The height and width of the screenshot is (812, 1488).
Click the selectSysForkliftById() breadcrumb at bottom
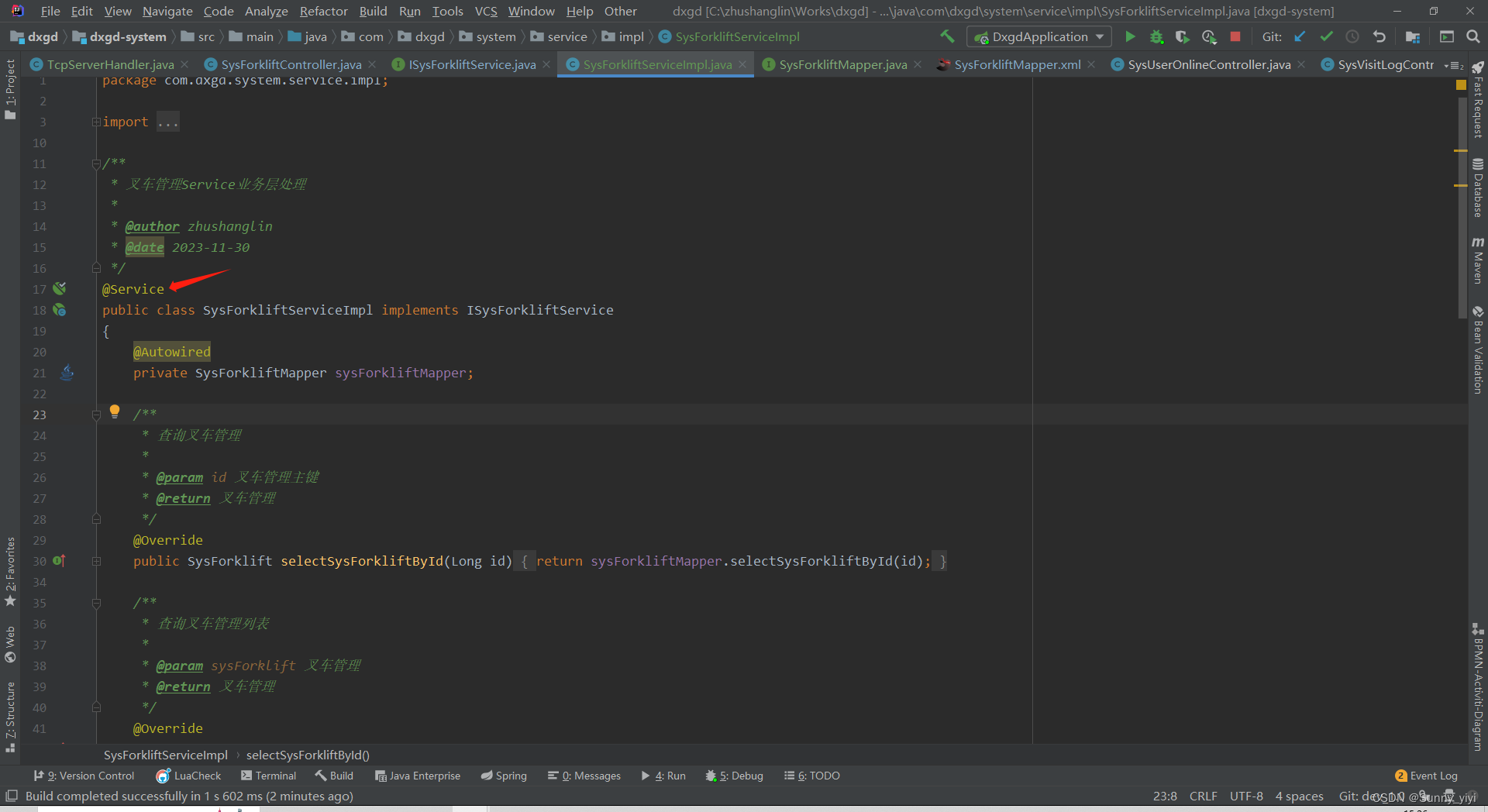[x=308, y=755]
